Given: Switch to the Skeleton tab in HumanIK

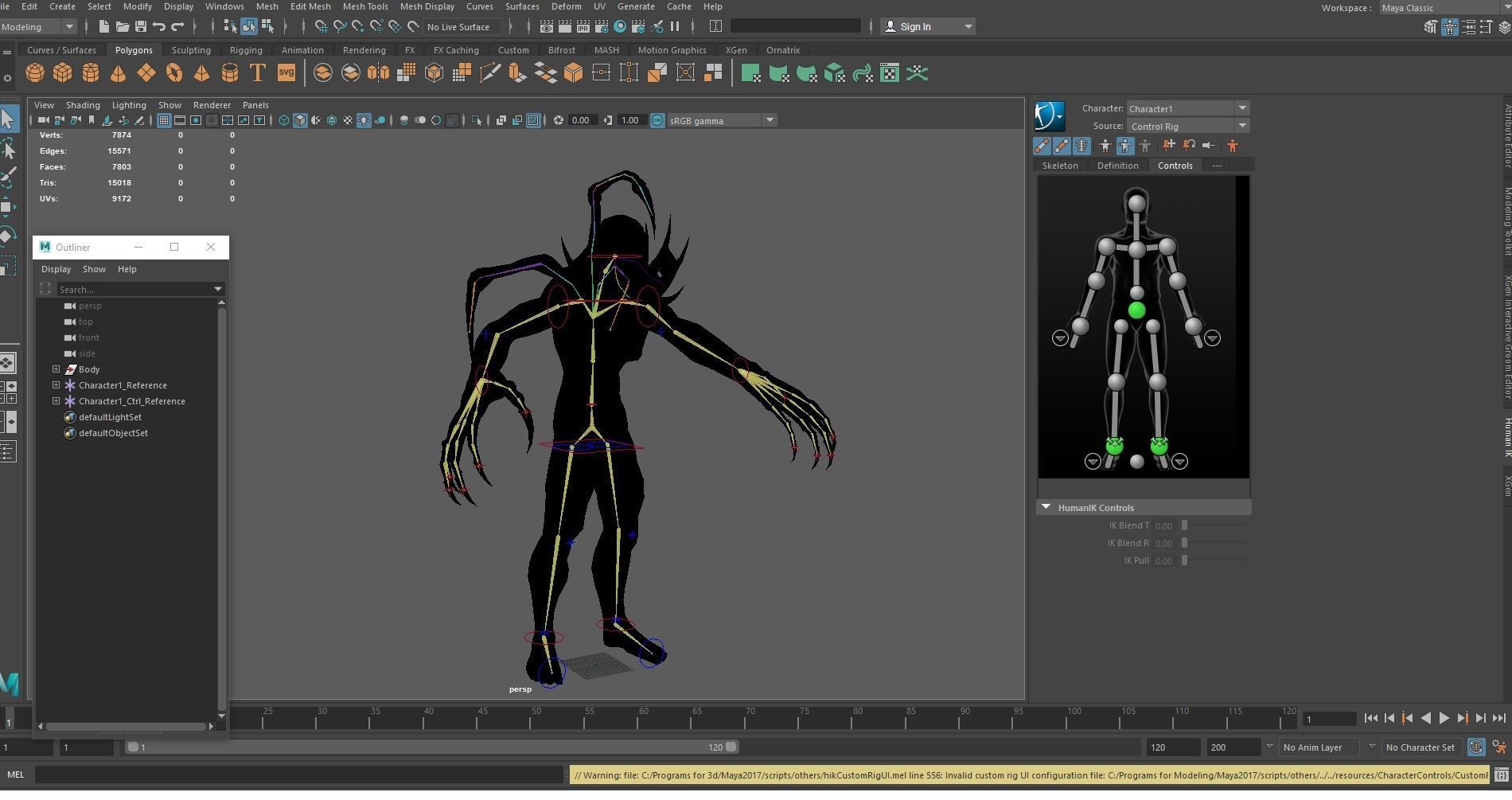Looking at the screenshot, I should [1060, 166].
